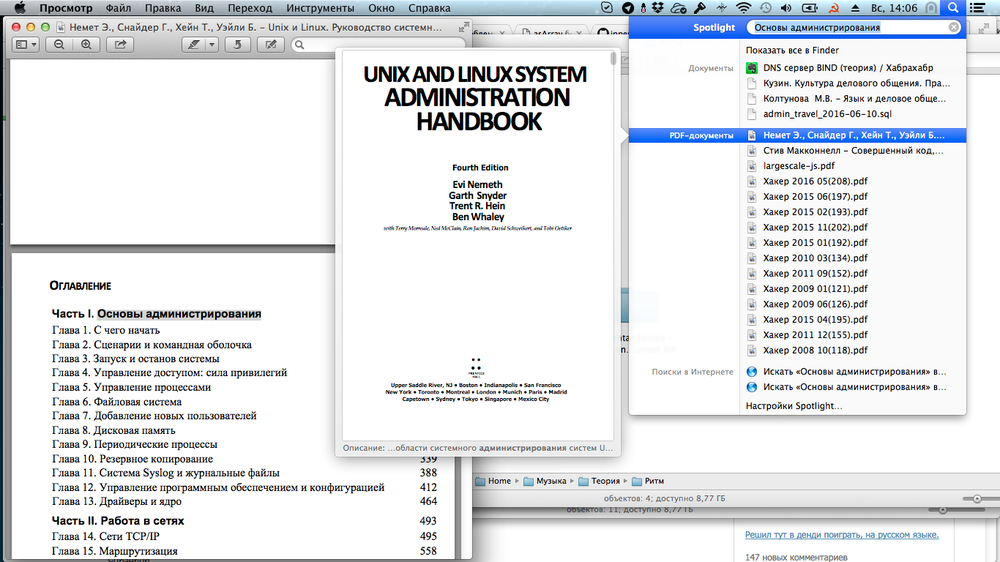Click the share button in Preview toolbar
Image resolution: width=1000 pixels, height=562 pixels.
click(x=119, y=45)
